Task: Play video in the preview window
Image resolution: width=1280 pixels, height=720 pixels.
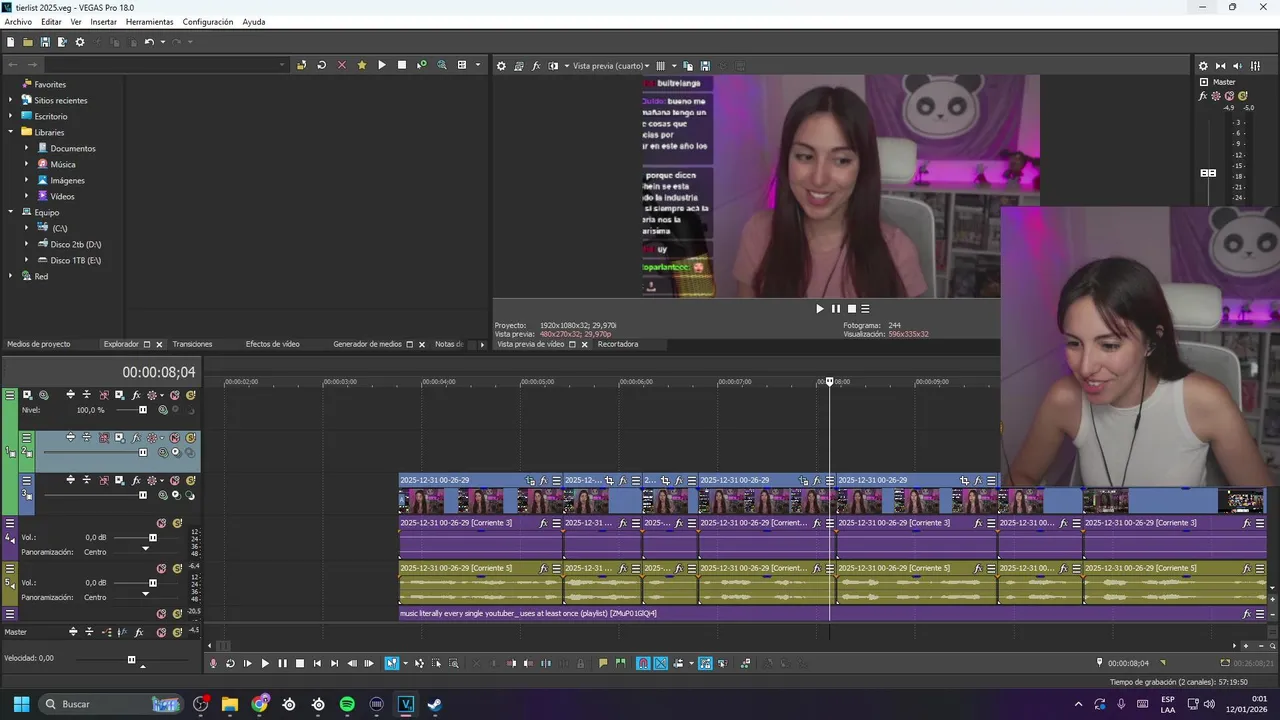Action: (x=820, y=309)
